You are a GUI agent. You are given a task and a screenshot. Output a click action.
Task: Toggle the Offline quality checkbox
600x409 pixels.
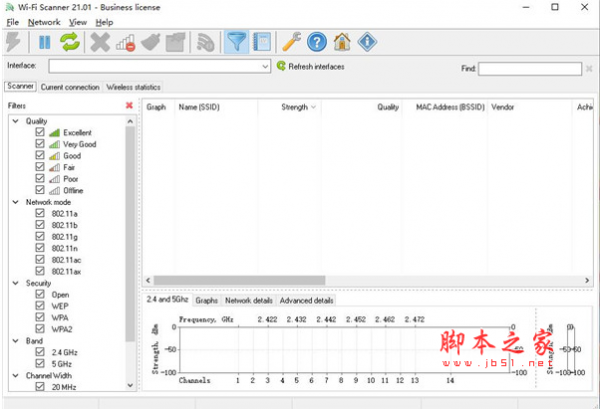tap(40, 190)
